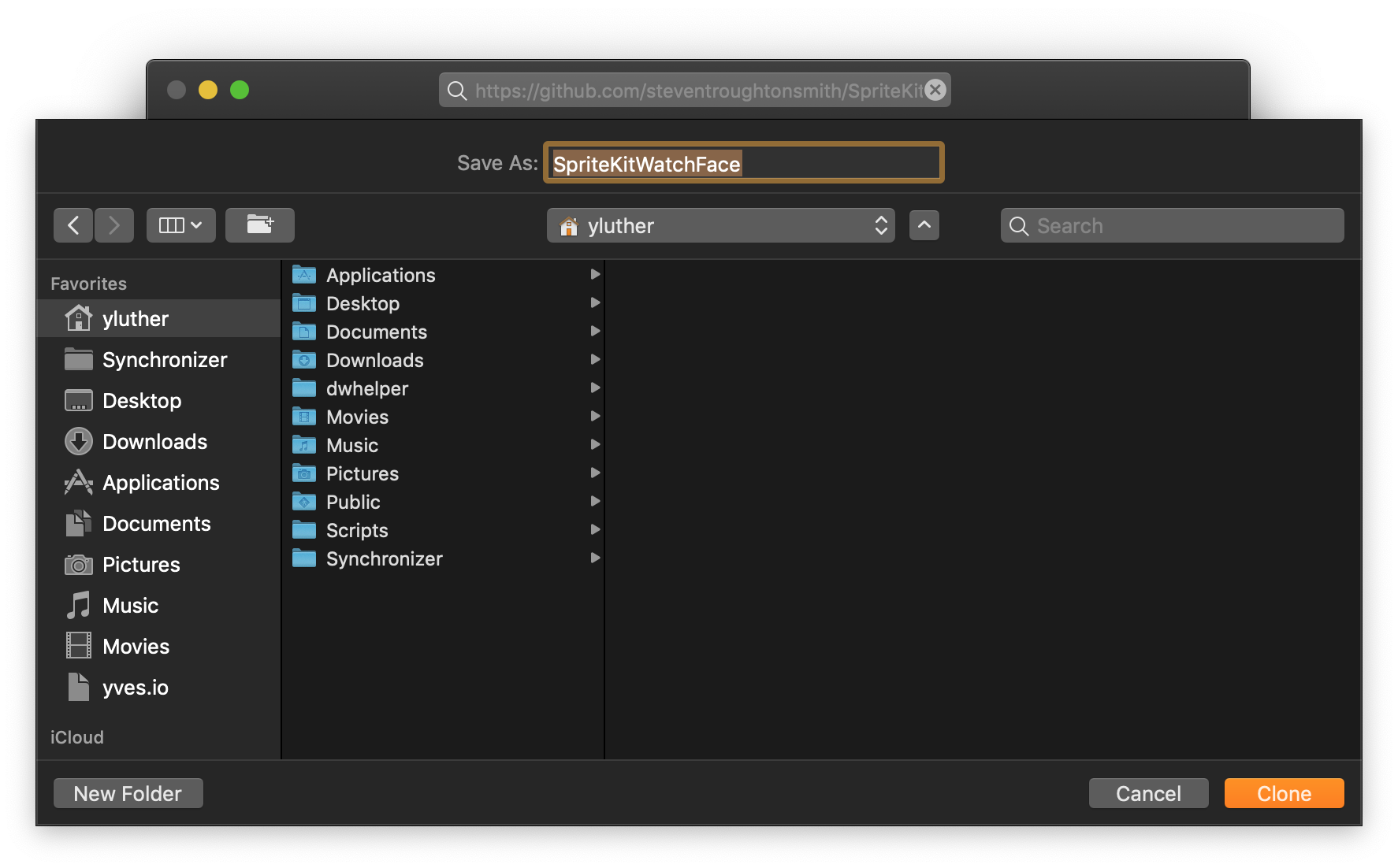Image resolution: width=1398 pixels, height=868 pixels.
Task: Select Downloads in the Favorites sidebar
Action: coord(159,442)
